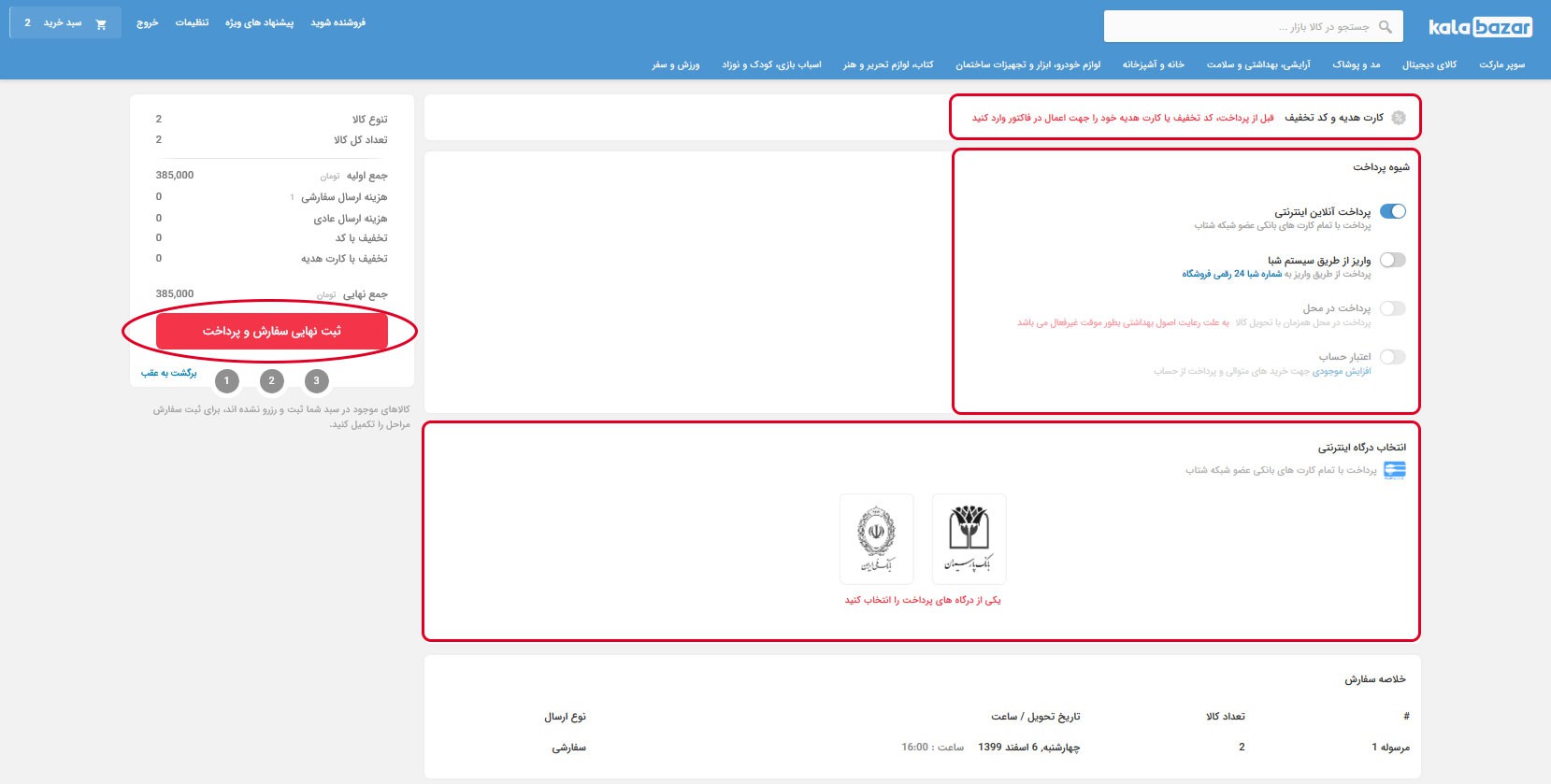The width and height of the screenshot is (1551, 784).
Task: Click the هزینه ارسال سفارشی label
Action: 344,197
